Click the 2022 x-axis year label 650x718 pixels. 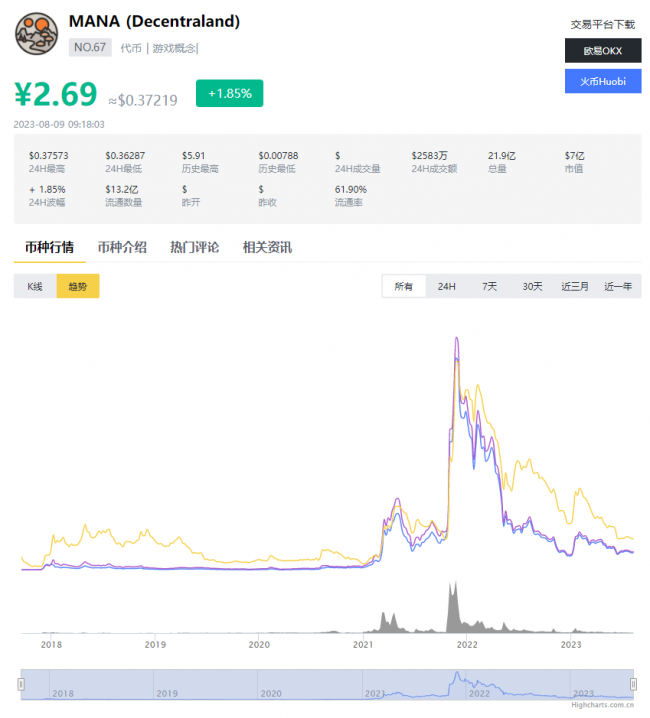tap(467, 645)
